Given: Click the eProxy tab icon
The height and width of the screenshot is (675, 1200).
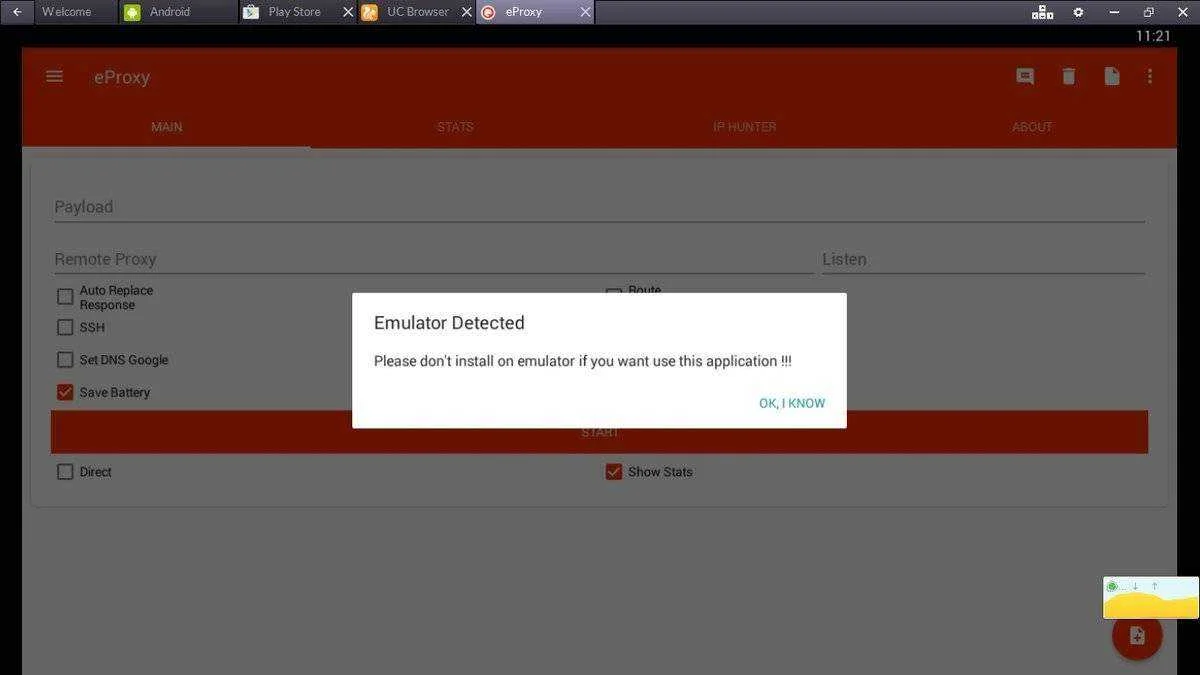Looking at the screenshot, I should click(488, 12).
